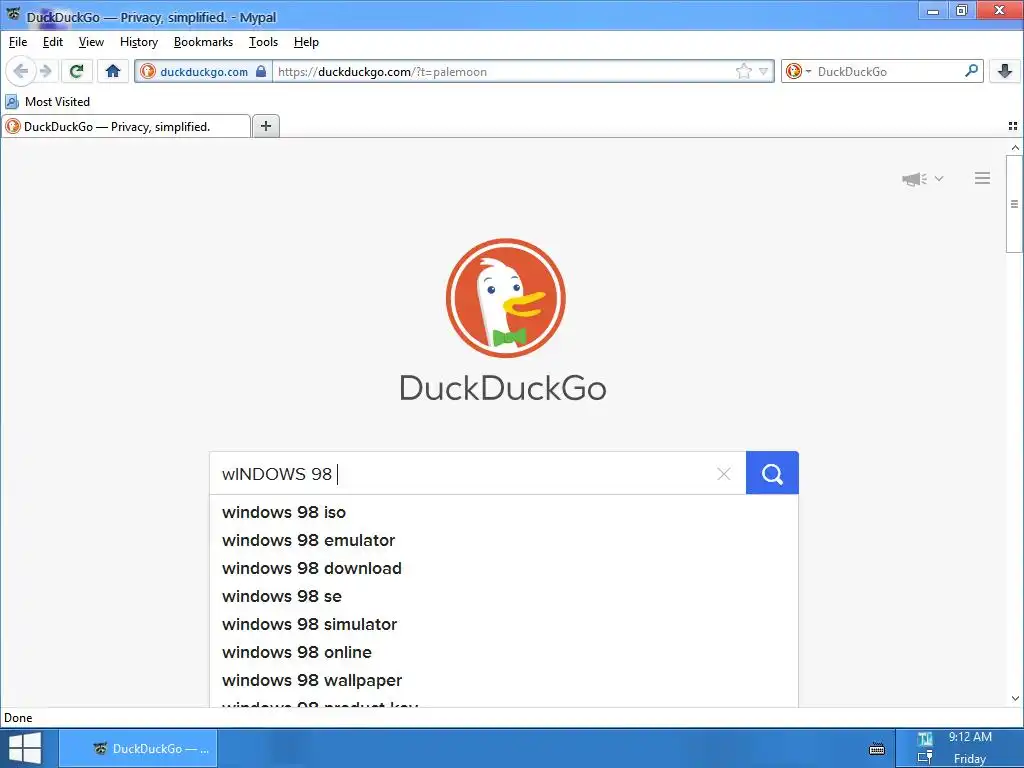1024x768 pixels.
Task: Click the language bar icon in system tray
Action: click(x=925, y=739)
